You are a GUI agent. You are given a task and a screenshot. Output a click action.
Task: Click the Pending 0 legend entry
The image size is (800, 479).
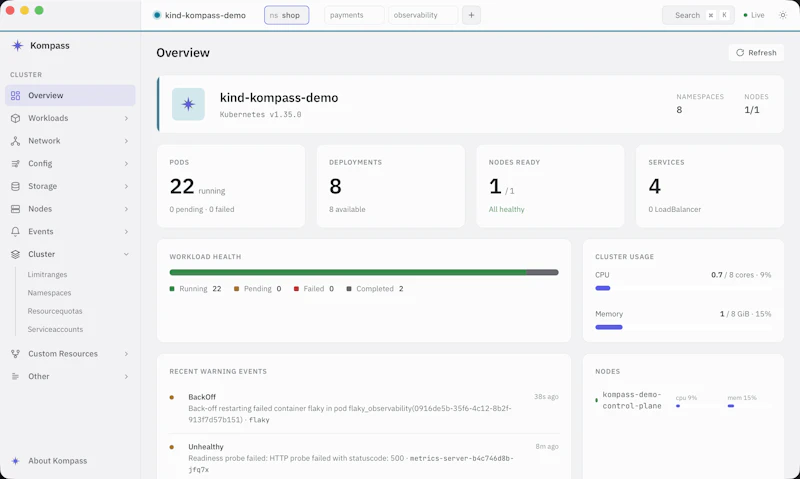click(258, 289)
